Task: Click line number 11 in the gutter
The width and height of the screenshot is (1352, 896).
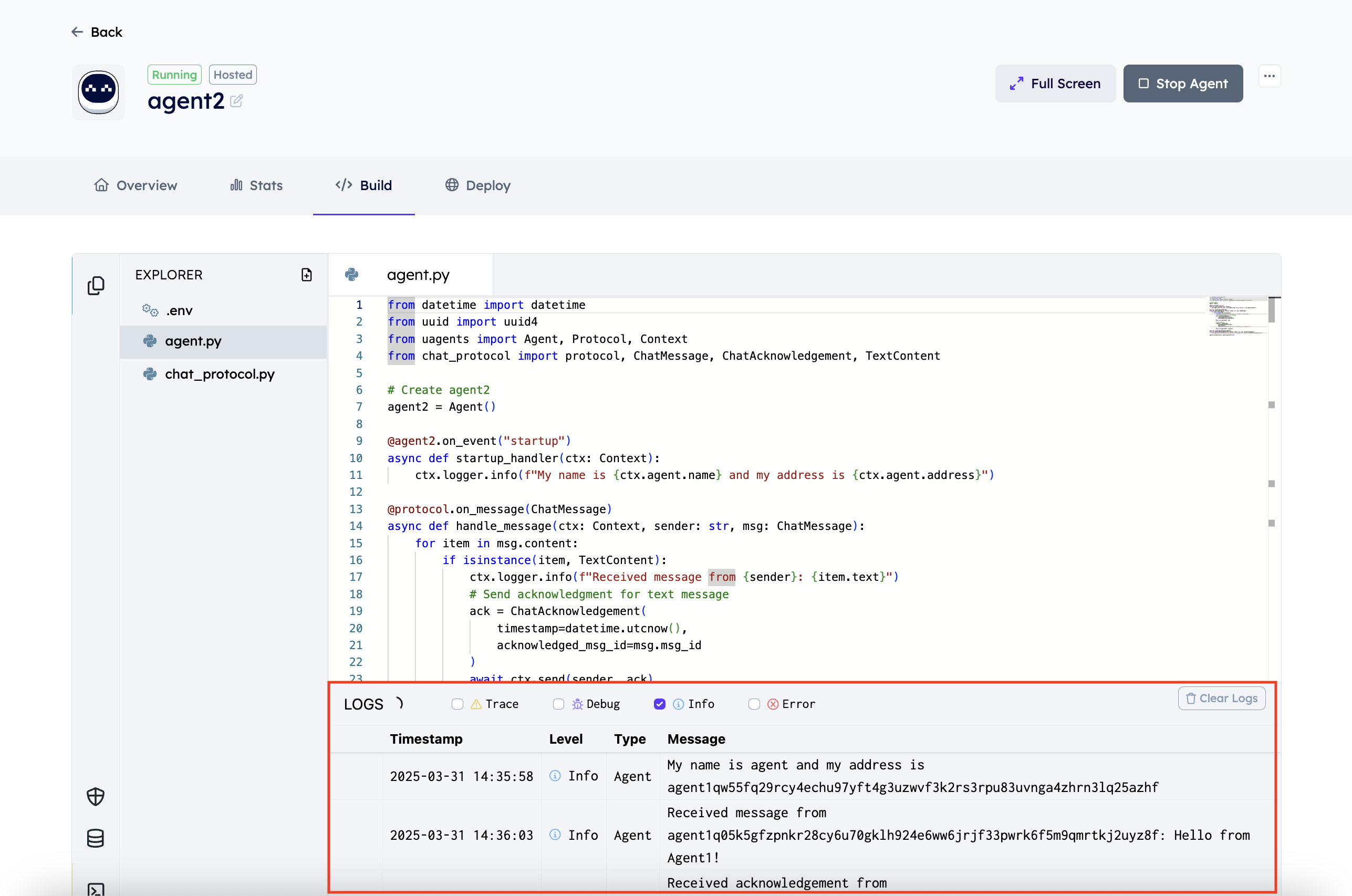Action: tap(356, 475)
